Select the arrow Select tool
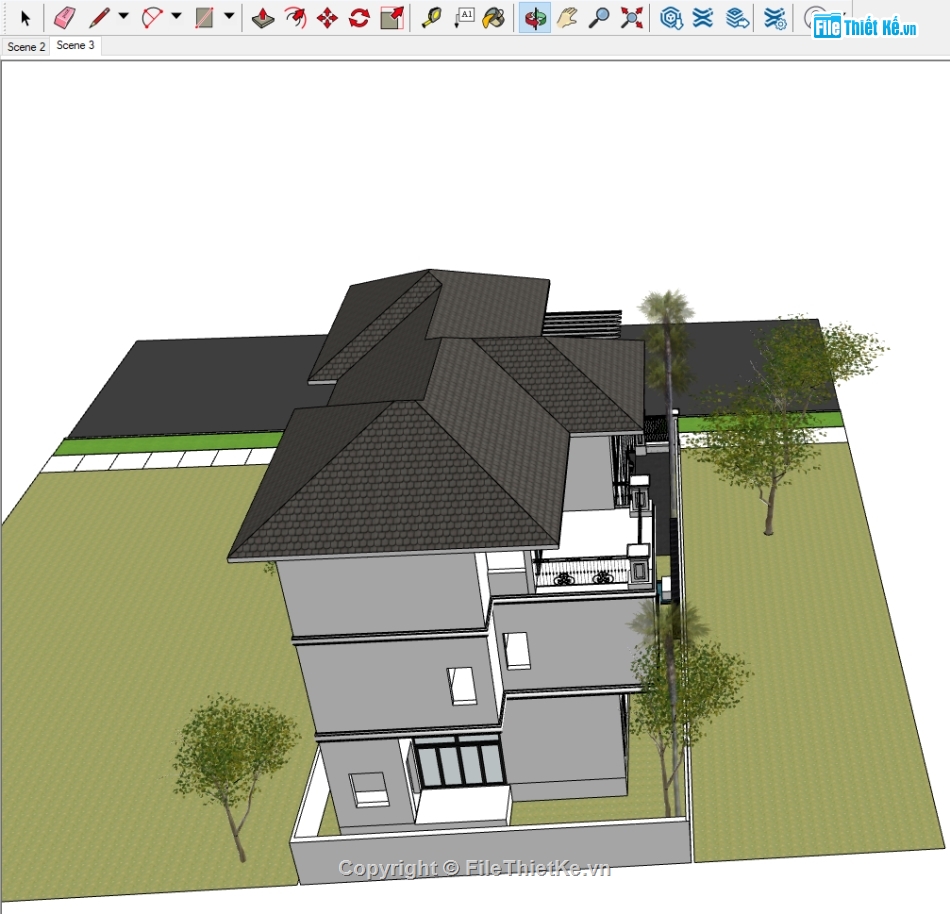 click(x=25, y=18)
